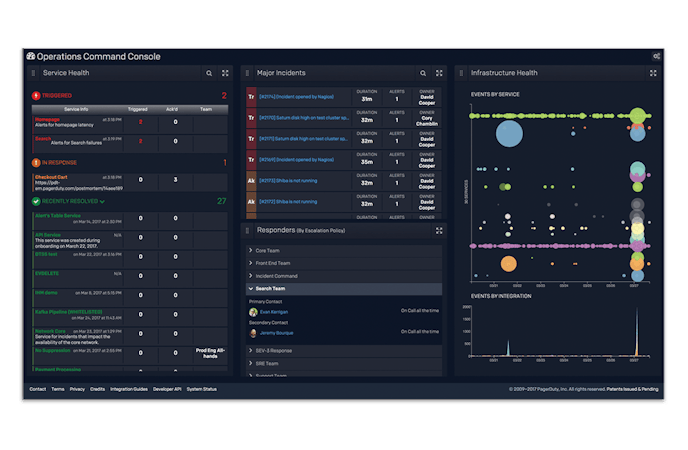This screenshot has width=688, height=450.
Task: Open the Checkout Cart service
Action: point(51,177)
